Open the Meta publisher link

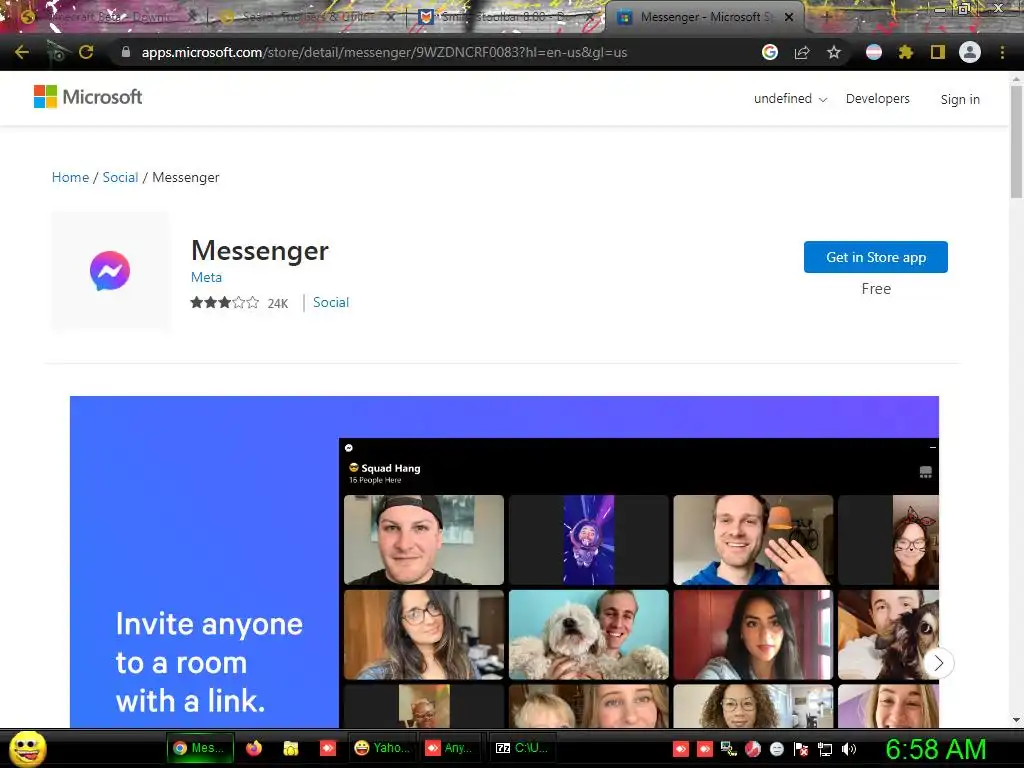tap(206, 277)
